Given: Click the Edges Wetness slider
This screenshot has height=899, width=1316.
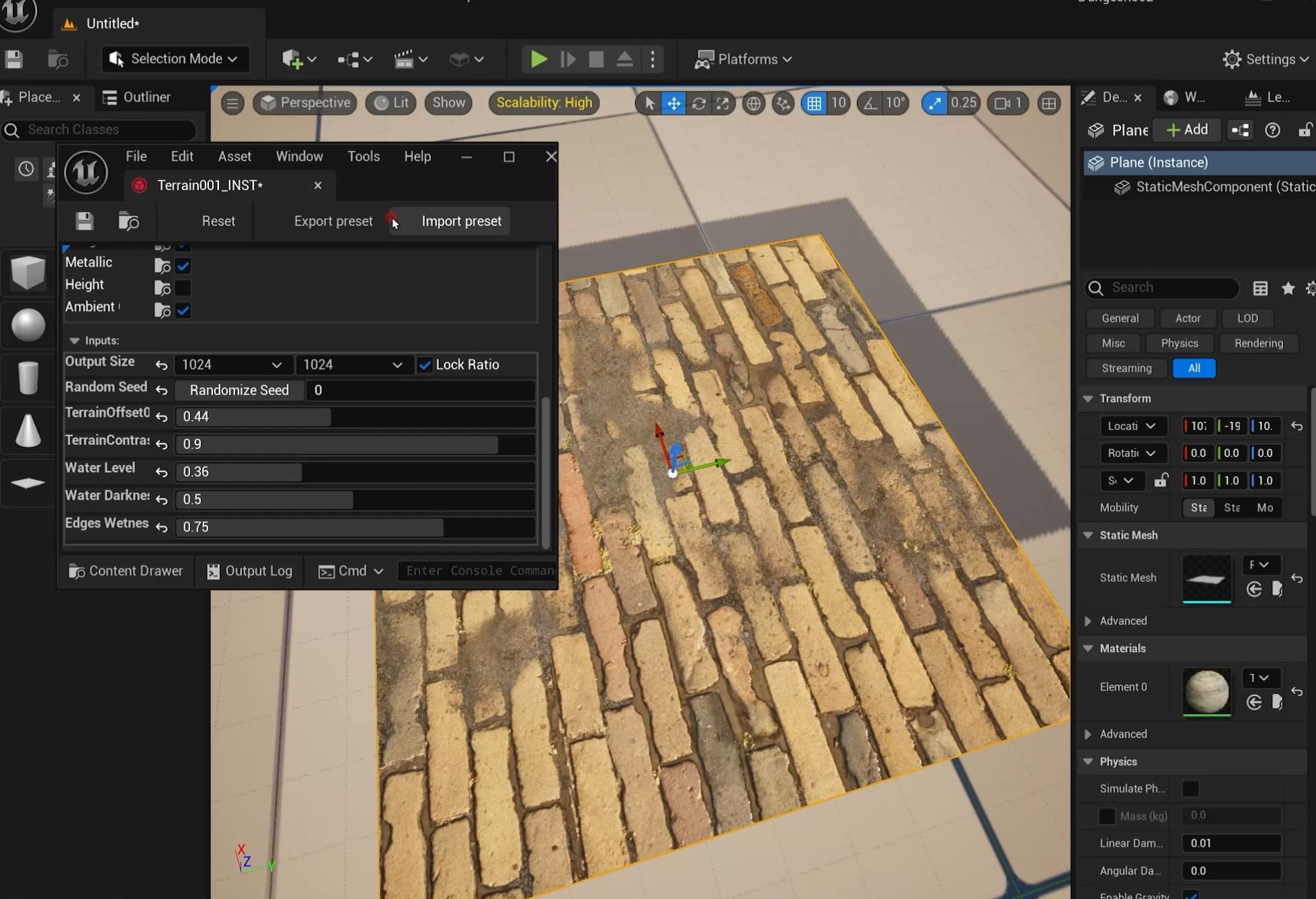Looking at the screenshot, I should pos(355,527).
